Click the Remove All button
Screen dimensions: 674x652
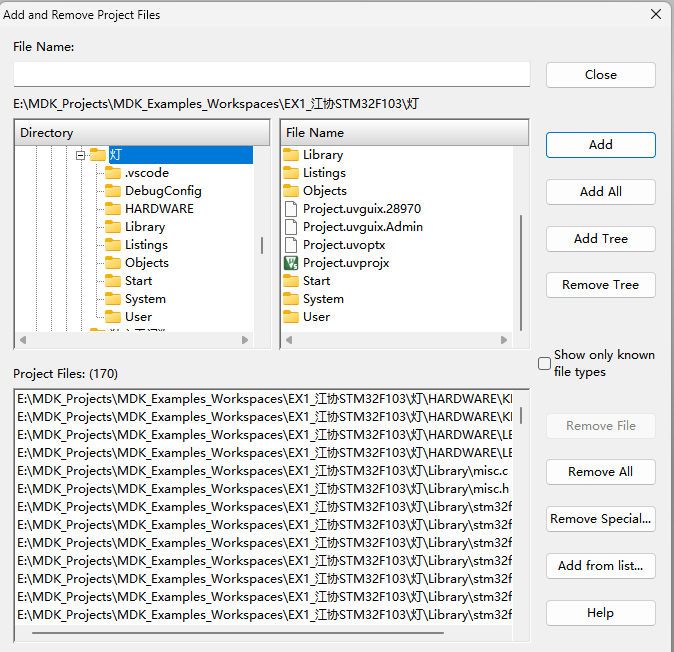[600, 472]
